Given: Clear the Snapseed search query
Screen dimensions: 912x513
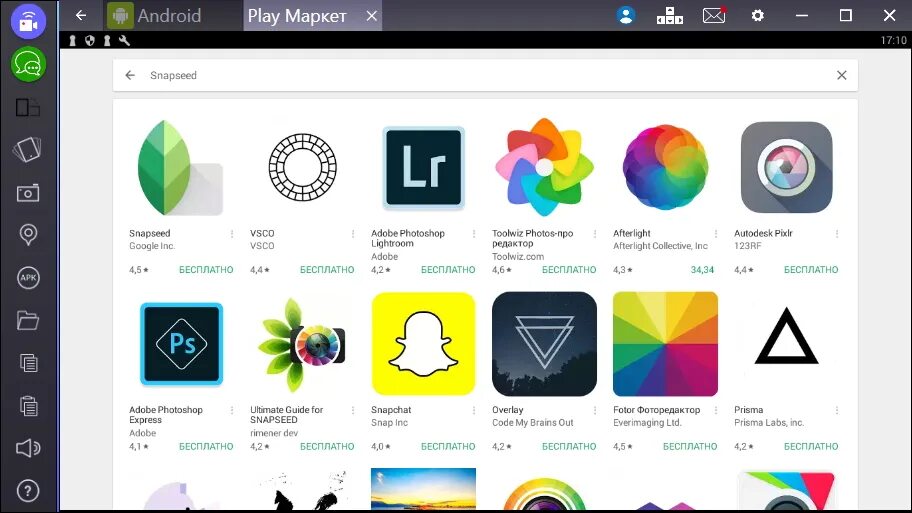Looking at the screenshot, I should [x=842, y=75].
